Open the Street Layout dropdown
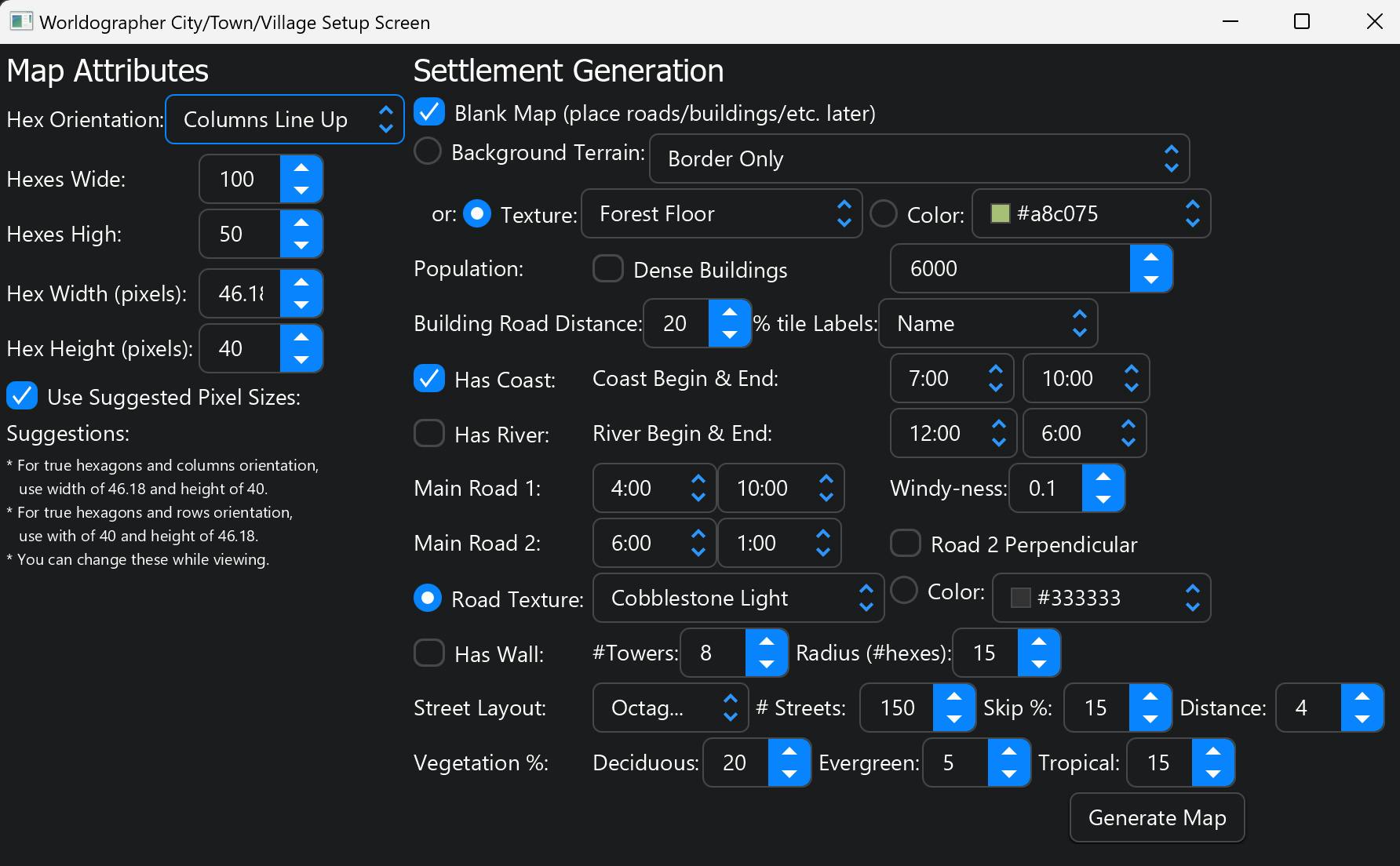The height and width of the screenshot is (866, 1400). 670,708
